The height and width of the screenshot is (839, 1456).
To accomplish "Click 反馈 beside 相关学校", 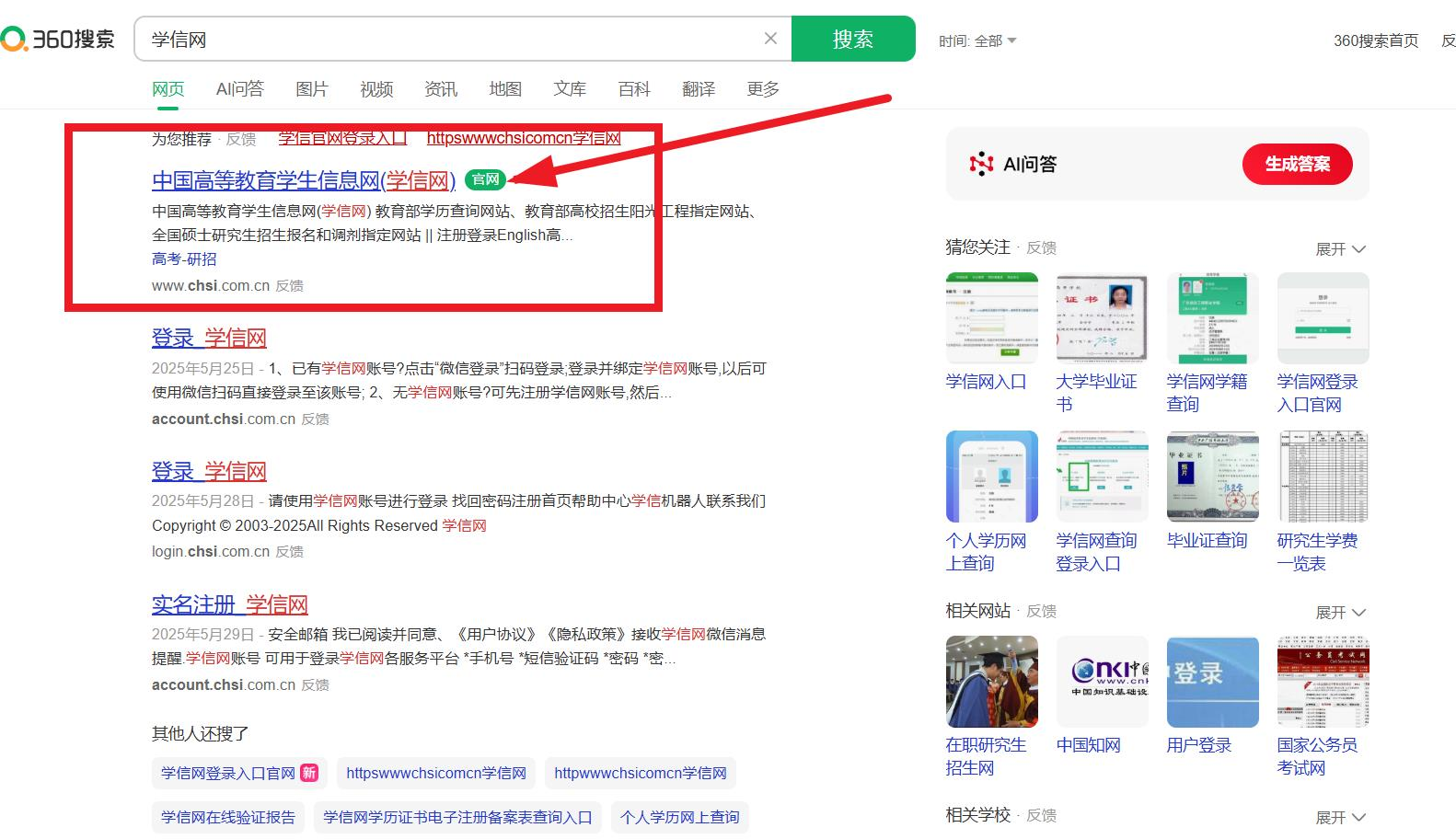I will click(1041, 816).
